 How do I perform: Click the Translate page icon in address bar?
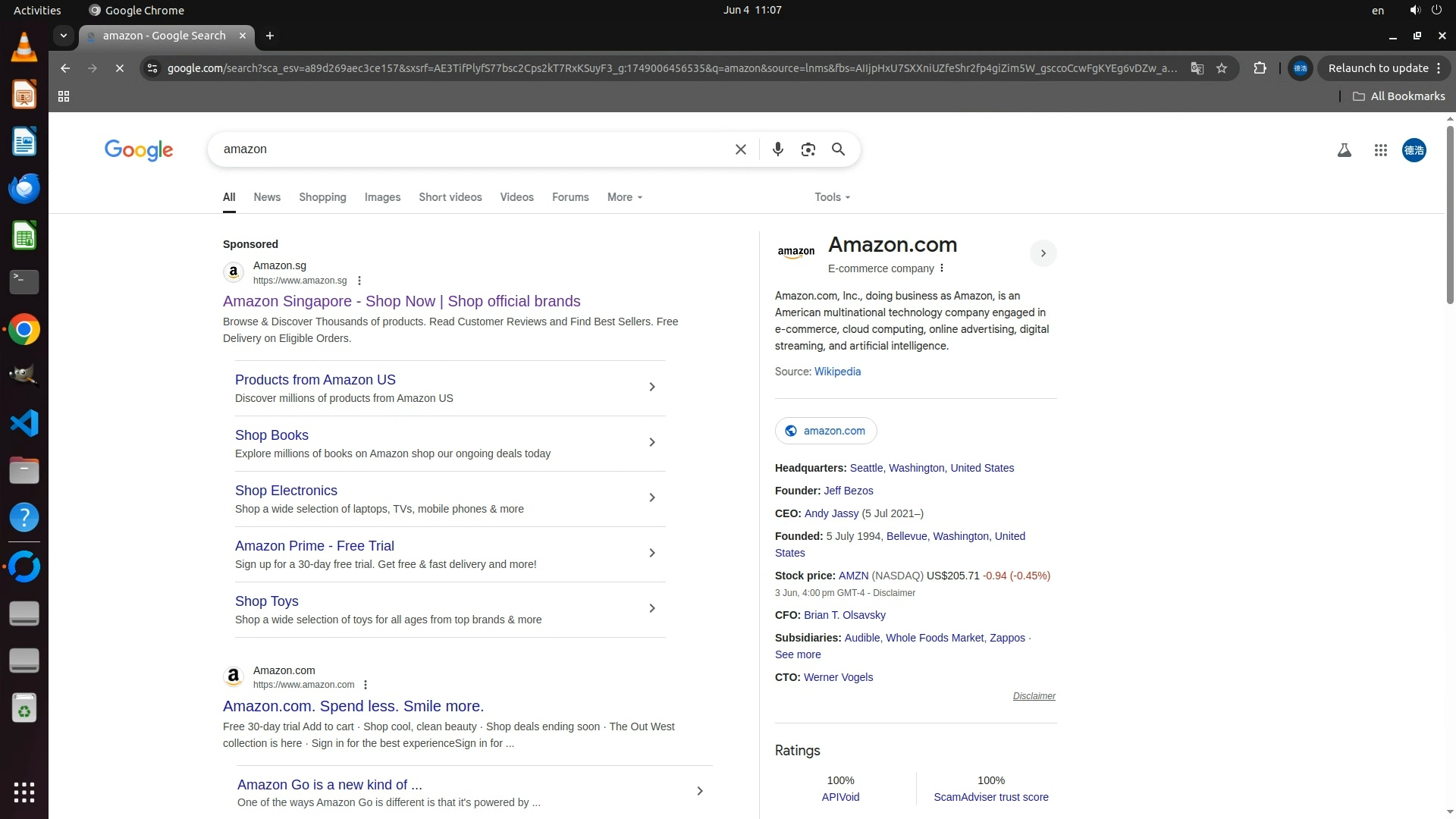coord(1197,68)
